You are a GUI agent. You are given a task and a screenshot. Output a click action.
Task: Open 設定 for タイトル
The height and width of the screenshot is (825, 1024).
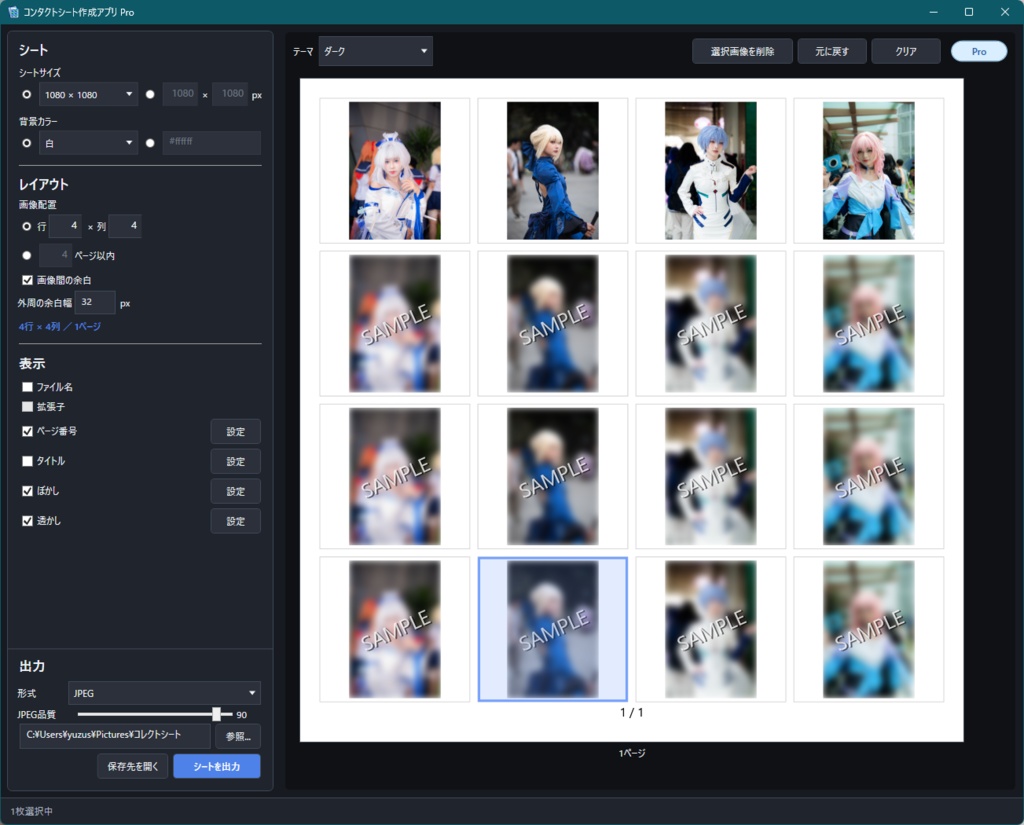pyautogui.click(x=236, y=462)
